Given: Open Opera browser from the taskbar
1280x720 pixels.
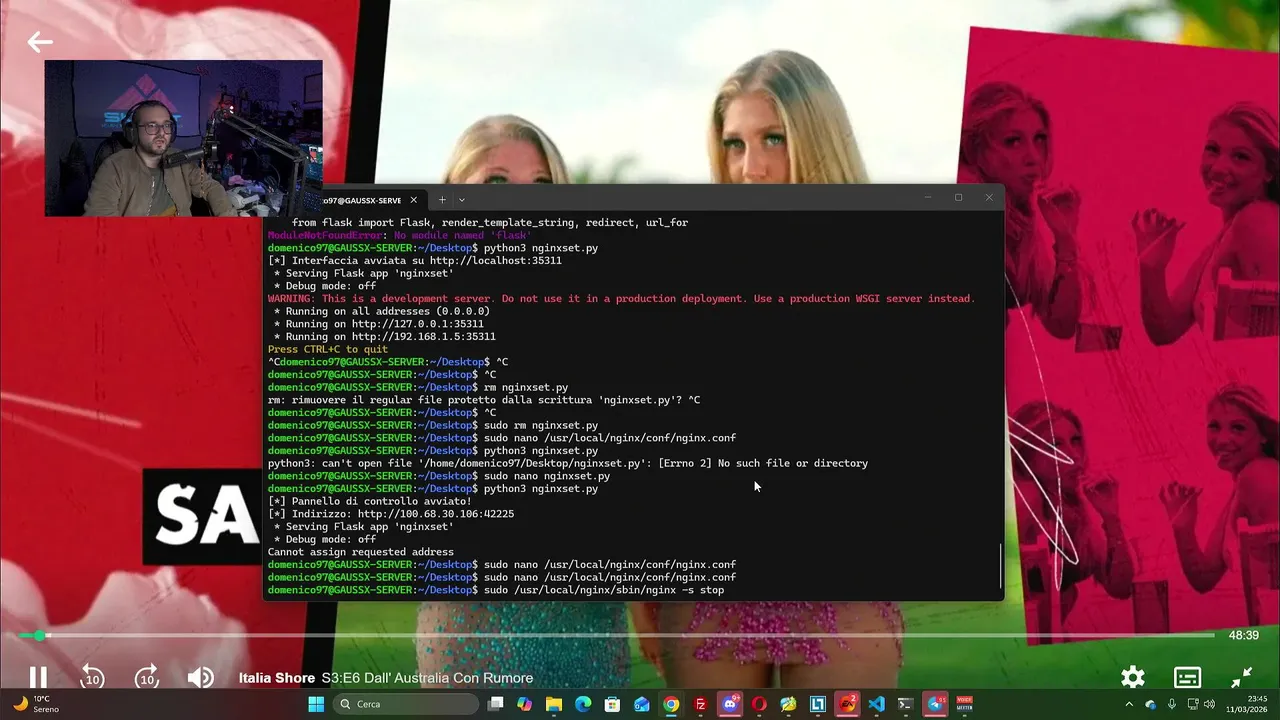Looking at the screenshot, I should [x=759, y=704].
